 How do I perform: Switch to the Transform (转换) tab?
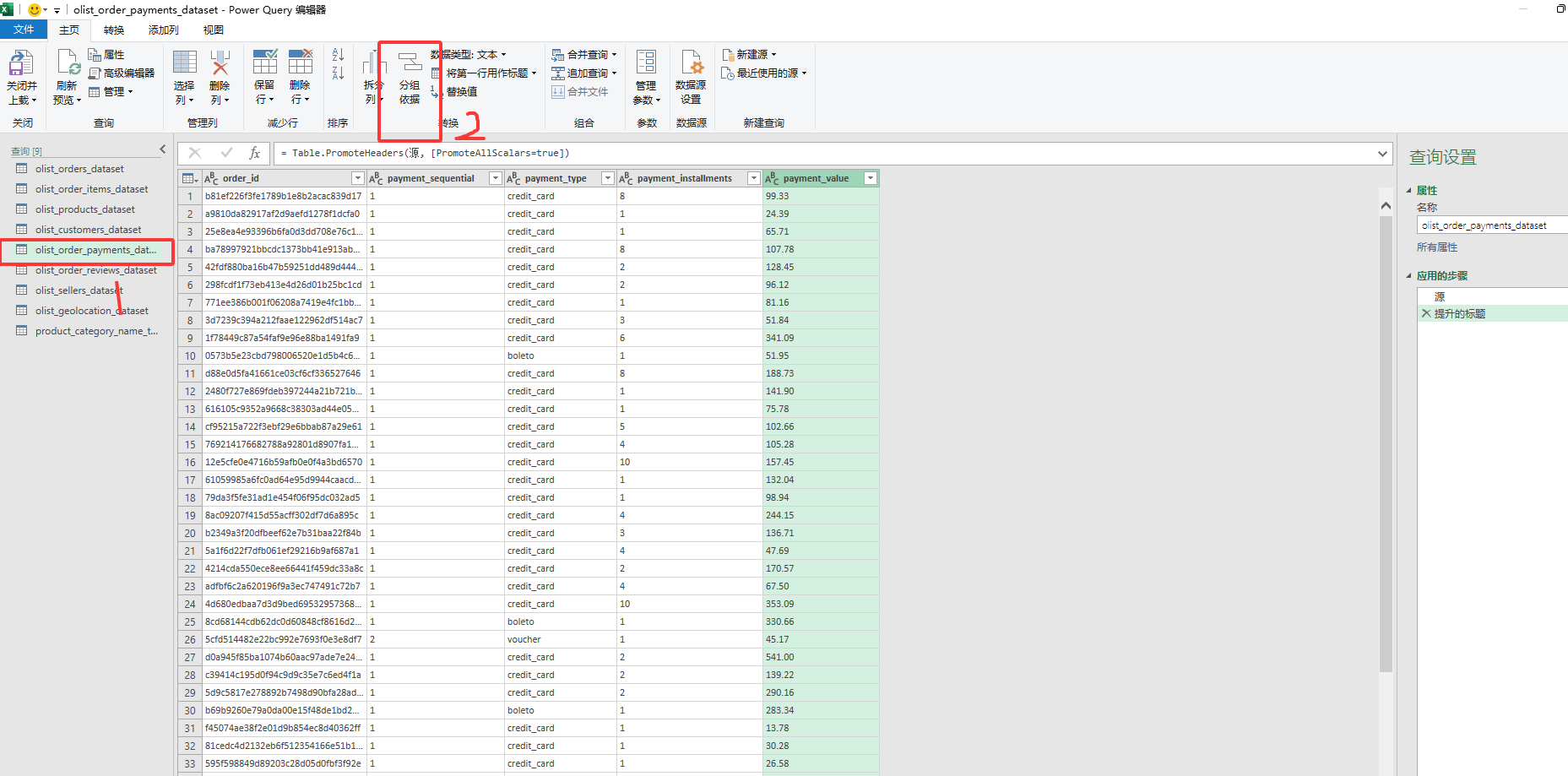click(114, 30)
